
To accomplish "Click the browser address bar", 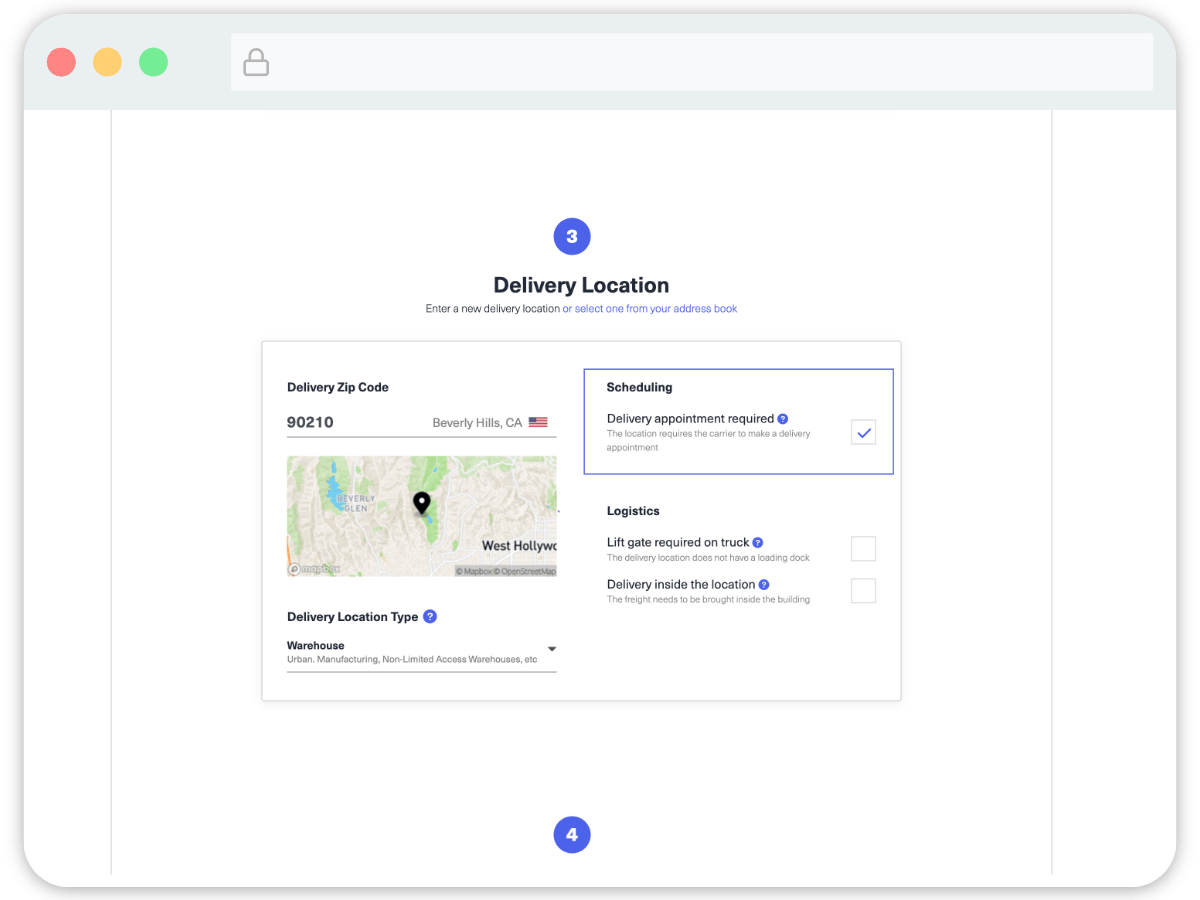I will pyautogui.click(x=690, y=63).
